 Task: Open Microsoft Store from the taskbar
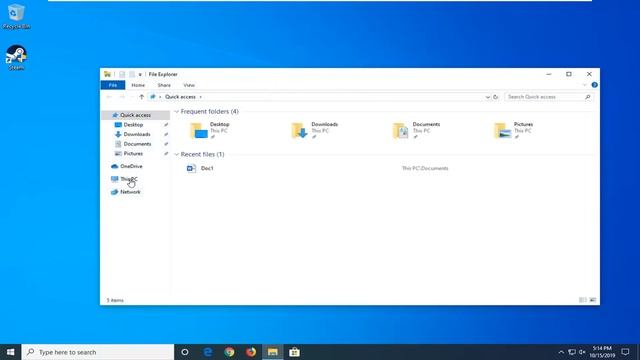tap(294, 352)
